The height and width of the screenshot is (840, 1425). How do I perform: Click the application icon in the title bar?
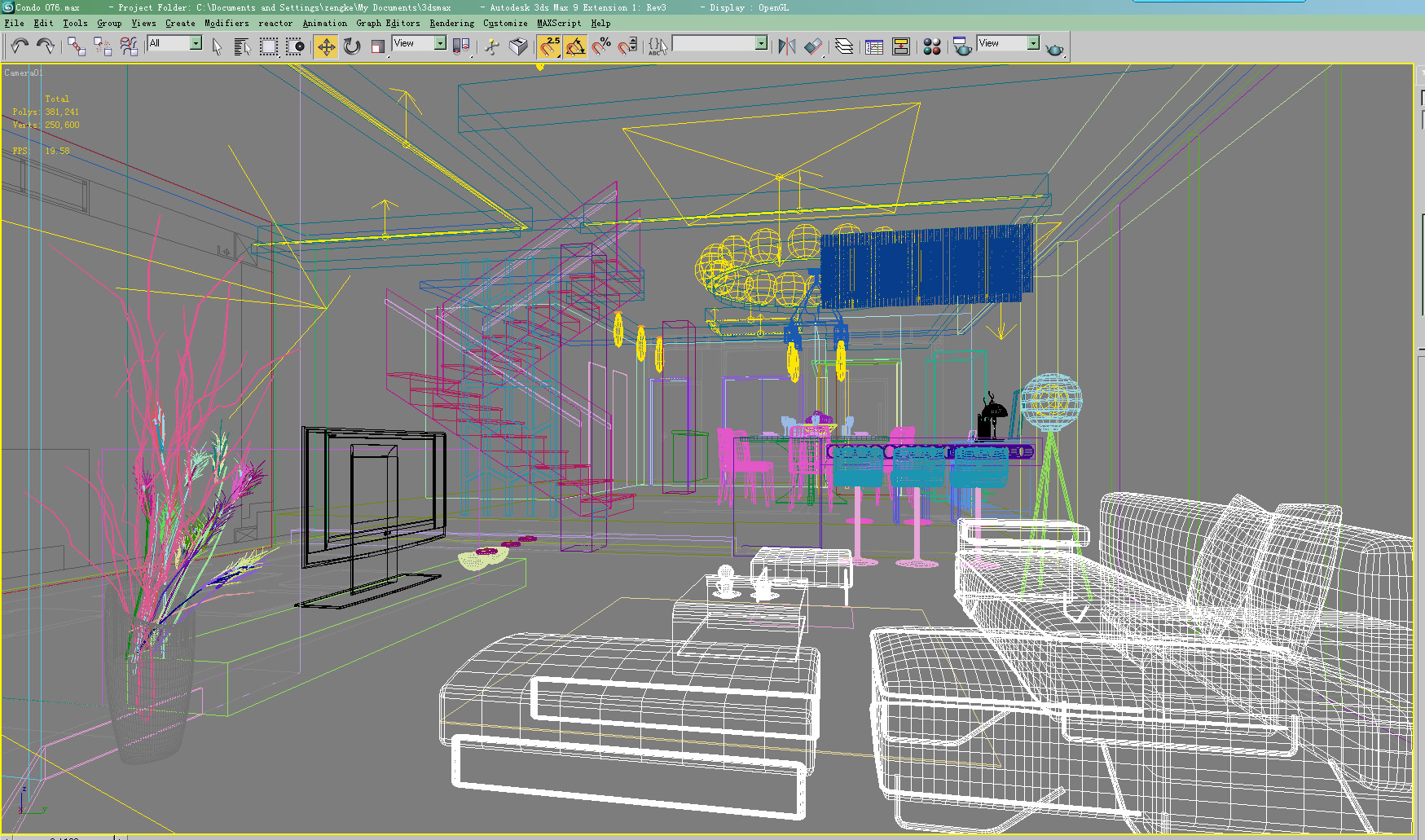7,7
